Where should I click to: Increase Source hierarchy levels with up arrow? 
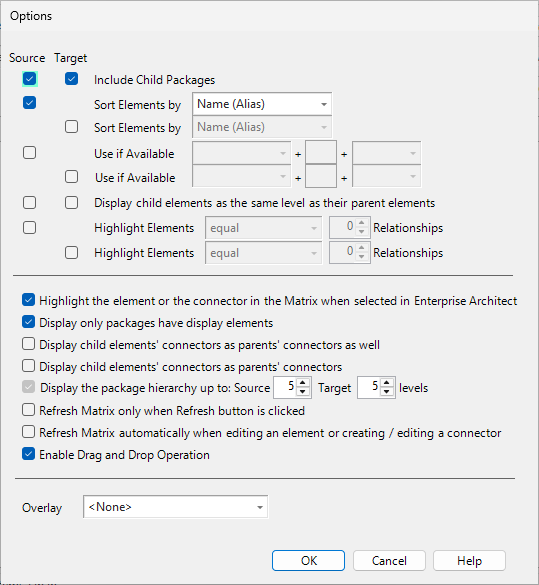click(303, 383)
